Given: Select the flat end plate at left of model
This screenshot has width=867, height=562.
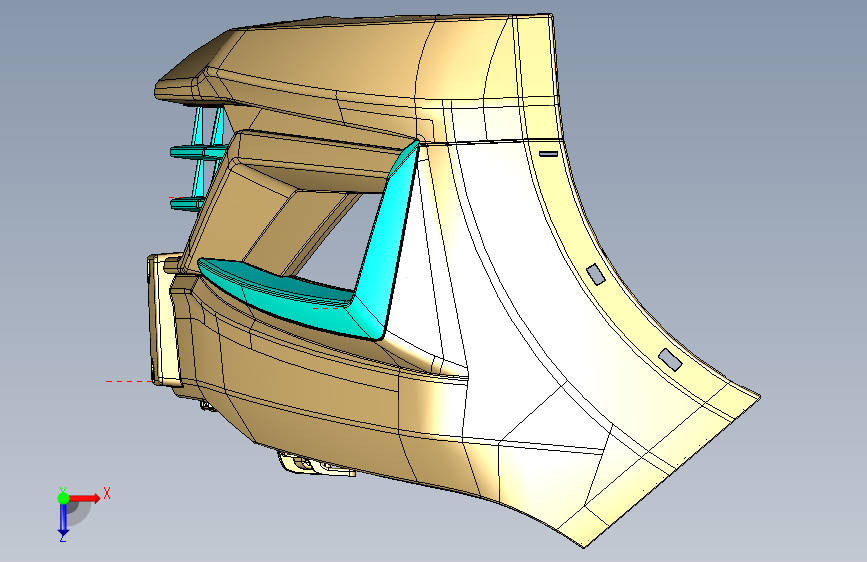Looking at the screenshot, I should tap(164, 320).
